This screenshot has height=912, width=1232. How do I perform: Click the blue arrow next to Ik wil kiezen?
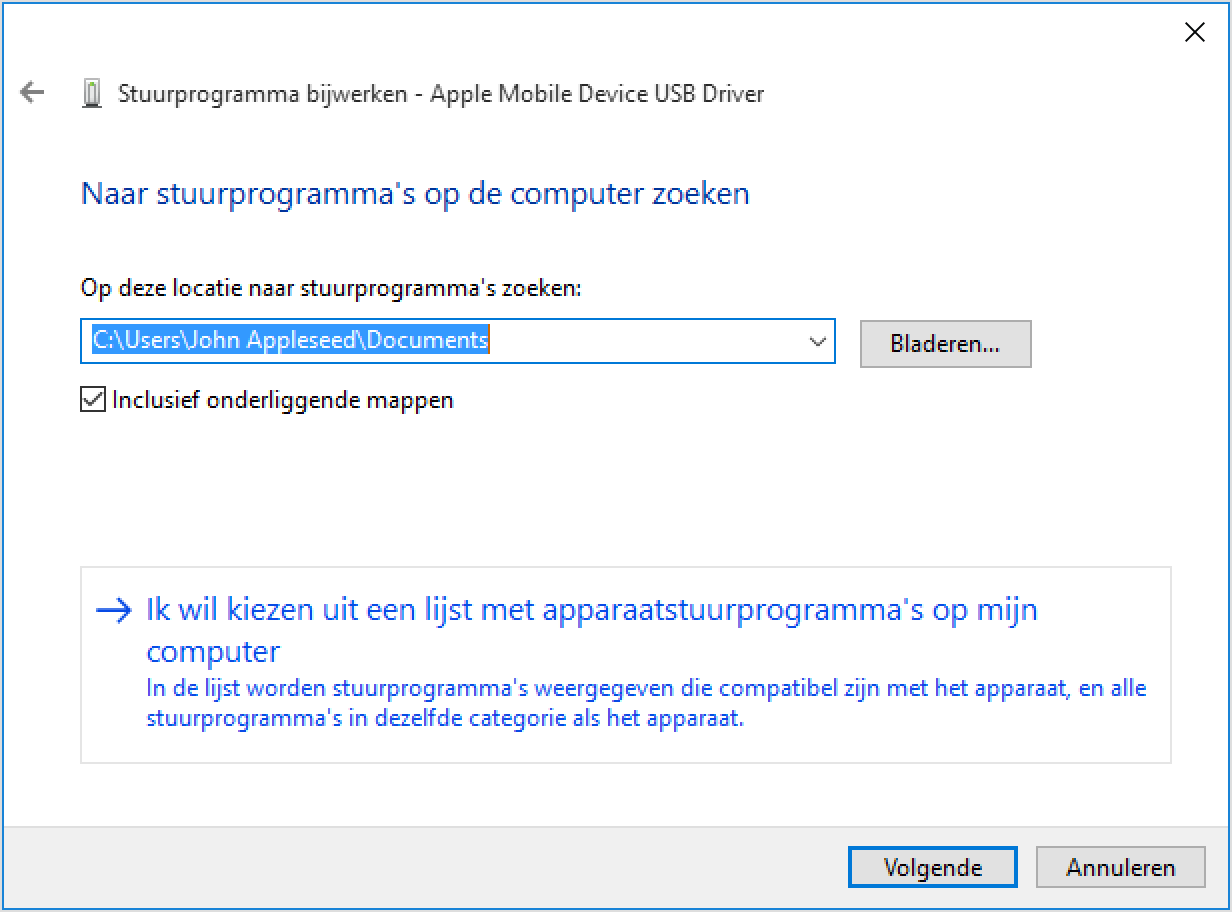point(114,611)
